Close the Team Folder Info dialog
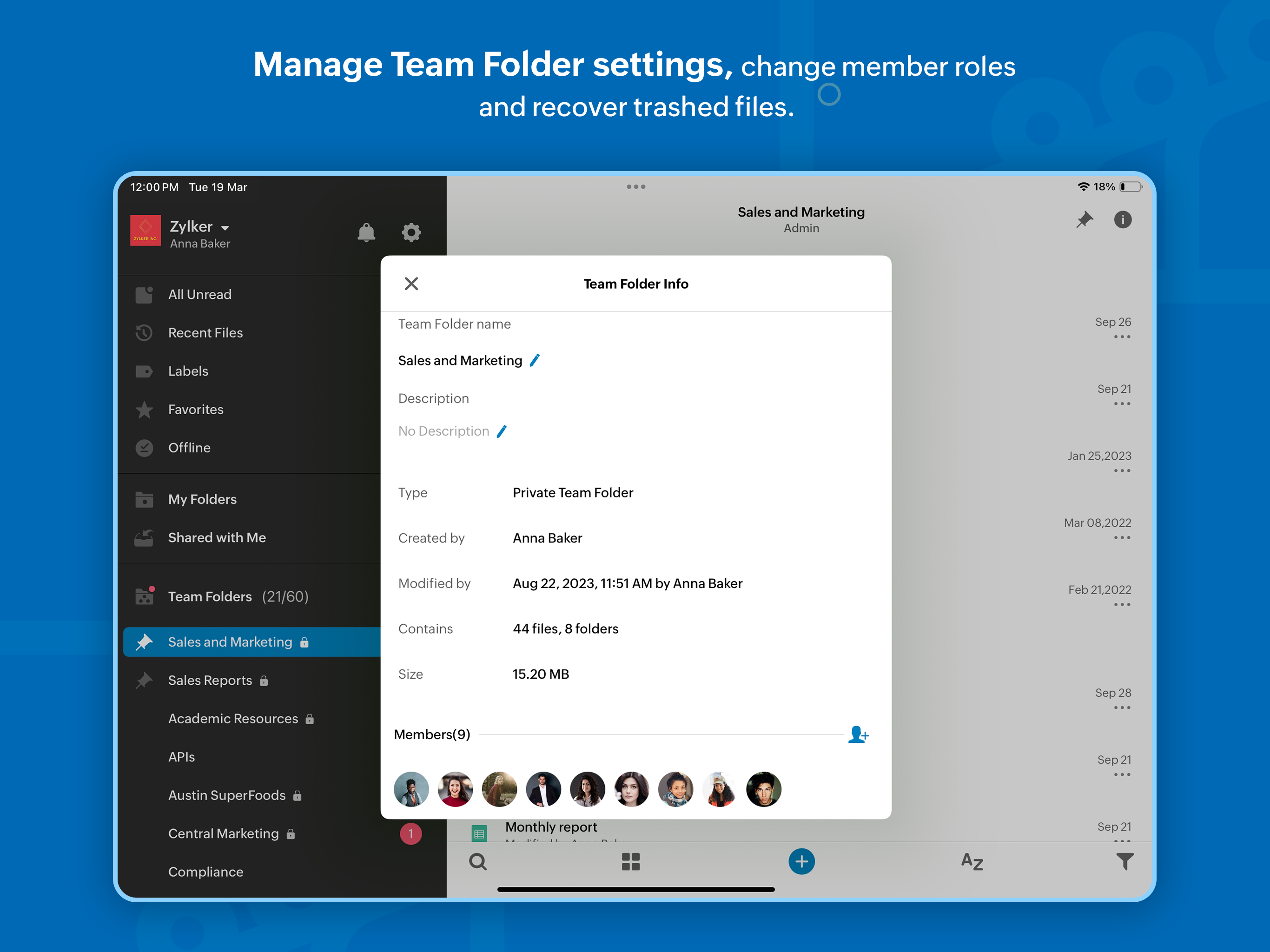Screen dimensions: 1270x952 pos(411,284)
